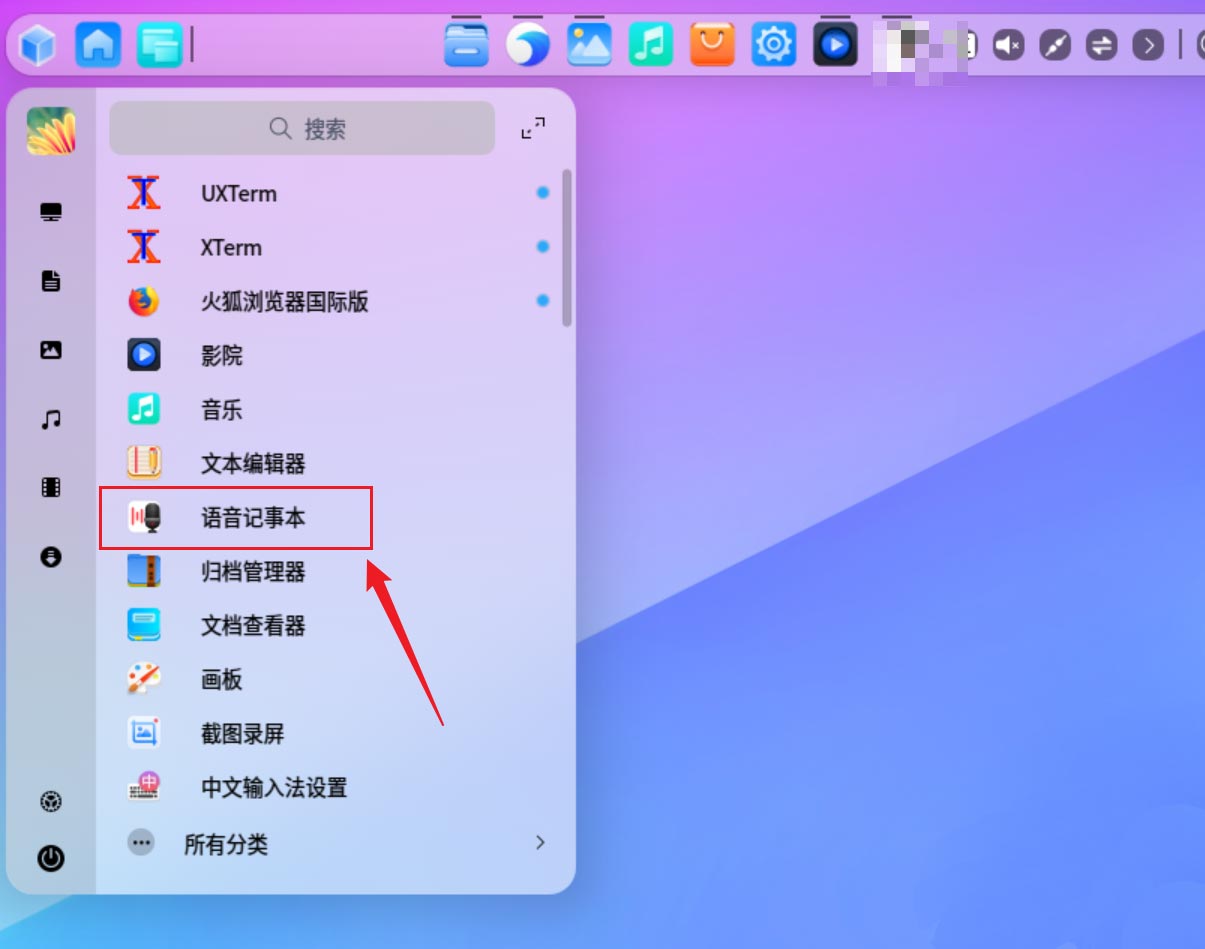Open the launcher cube icon in dock
This screenshot has height=949, width=1205.
click(x=38, y=45)
